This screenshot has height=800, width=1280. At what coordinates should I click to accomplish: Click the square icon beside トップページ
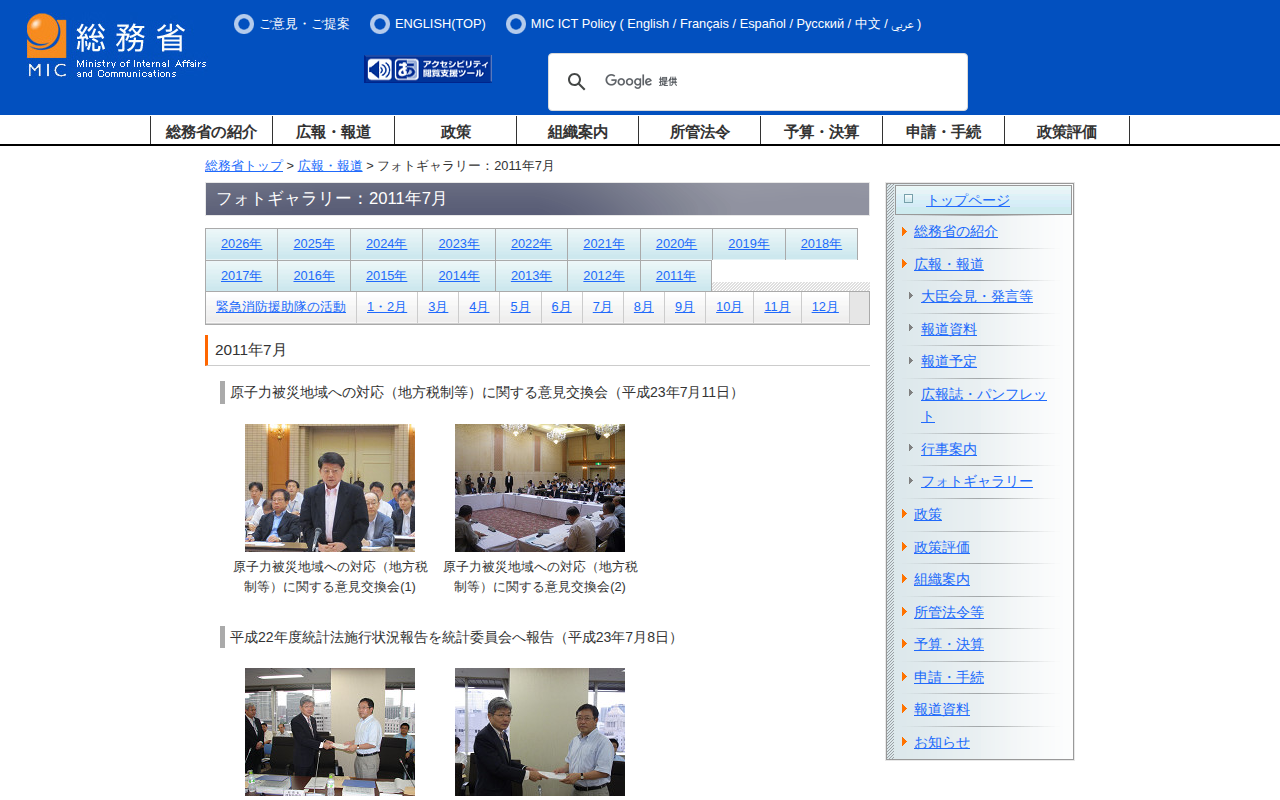(908, 199)
